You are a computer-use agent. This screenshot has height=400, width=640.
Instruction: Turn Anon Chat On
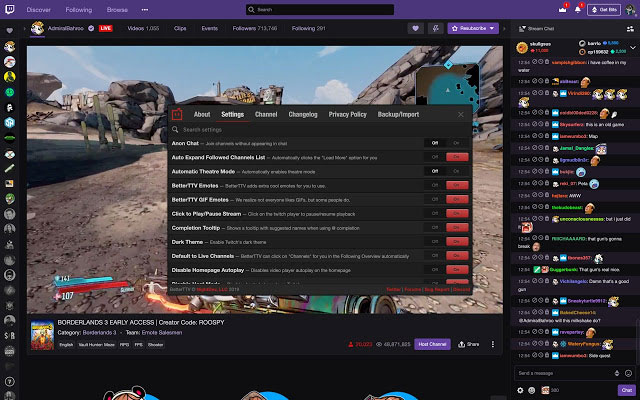pos(456,143)
